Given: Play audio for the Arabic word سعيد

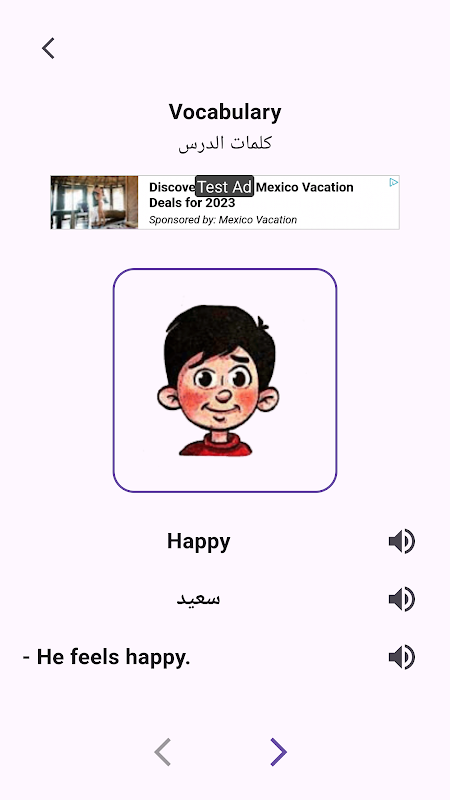Looking at the screenshot, I should tap(402, 599).
